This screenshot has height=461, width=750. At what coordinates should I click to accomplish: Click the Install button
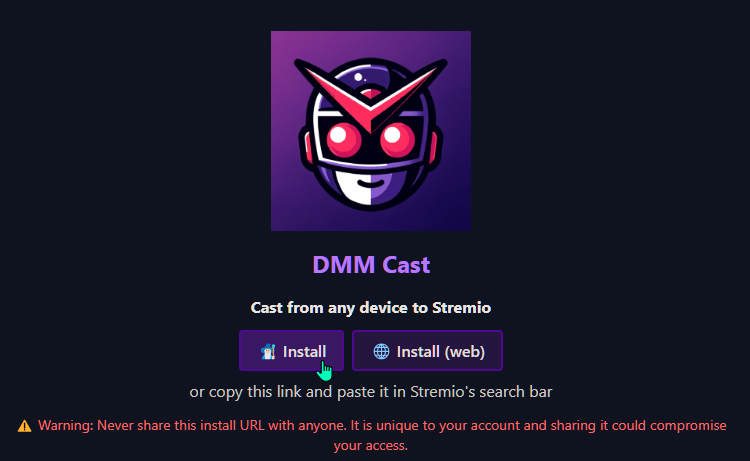[291, 351]
